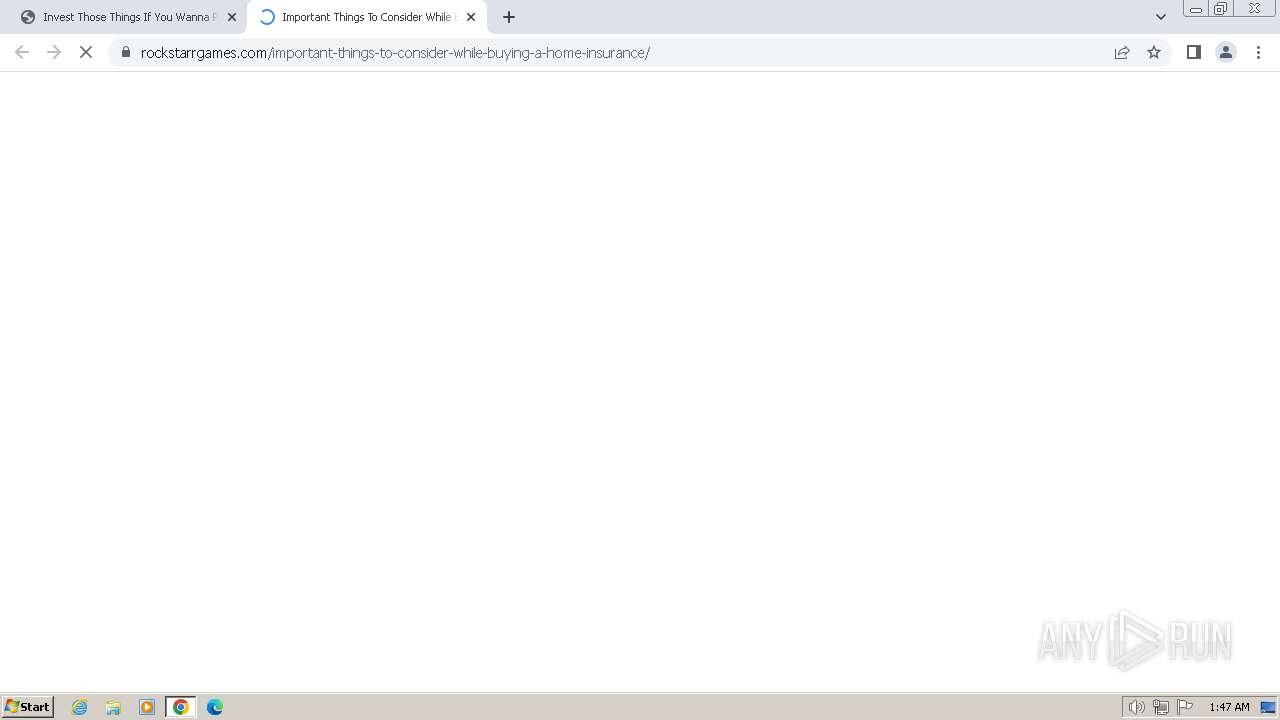Go back to previous page
The width and height of the screenshot is (1280, 720).
point(22,52)
